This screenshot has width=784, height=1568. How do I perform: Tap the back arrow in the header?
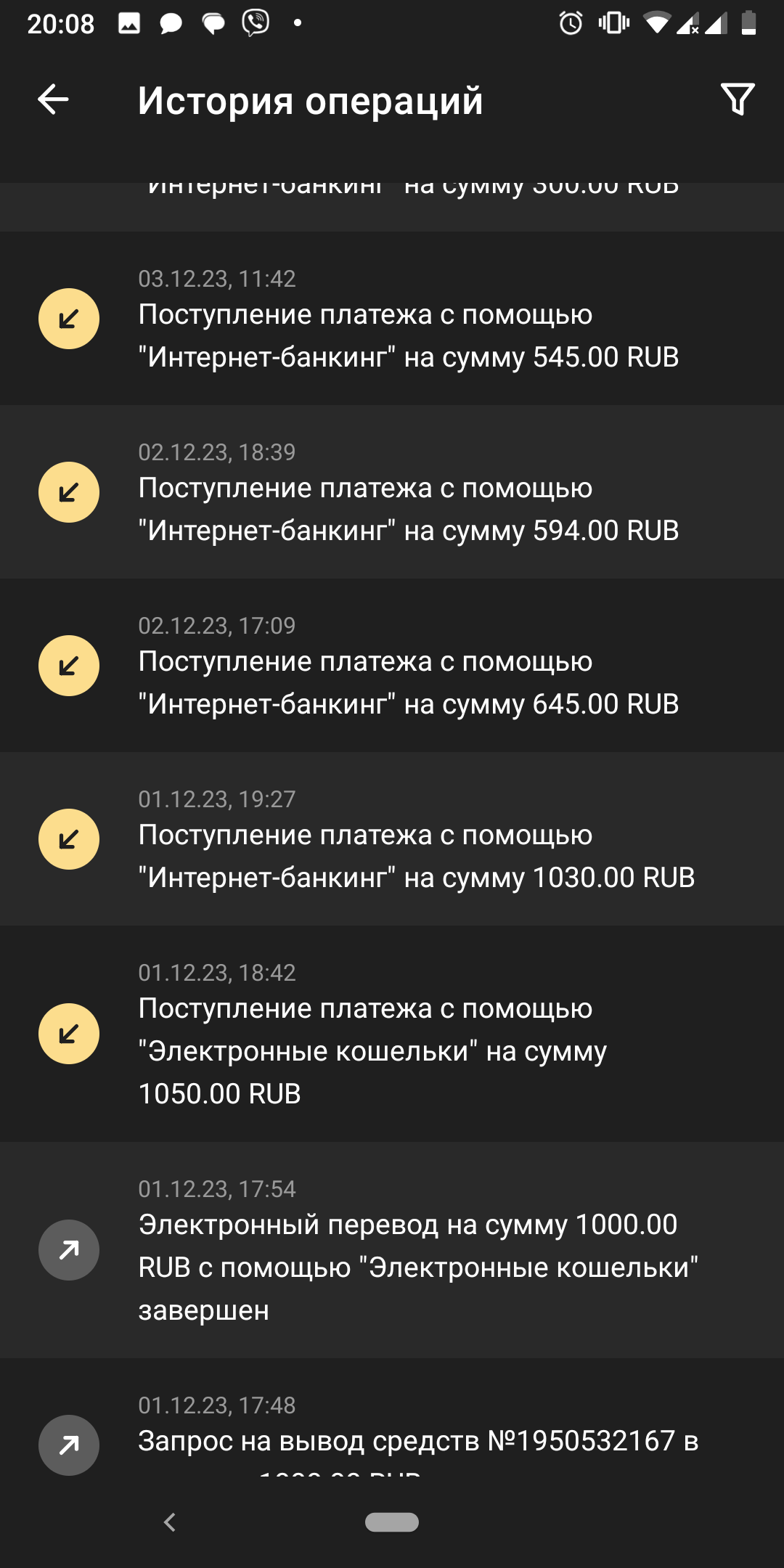tap(53, 99)
